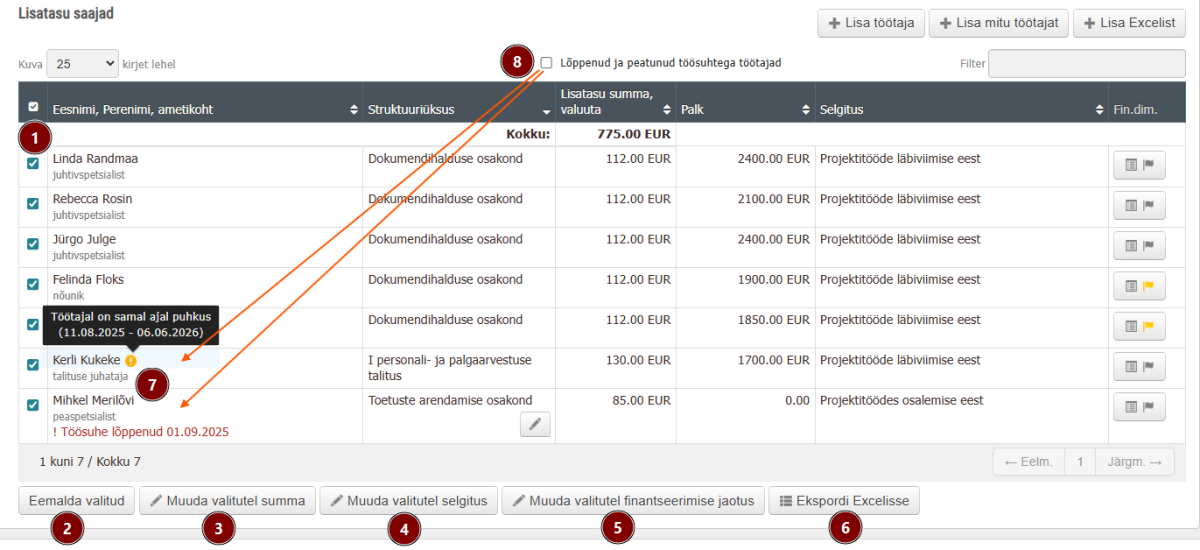
Task: Click 'Lisa Excelist' button
Action: [x=1130, y=24]
